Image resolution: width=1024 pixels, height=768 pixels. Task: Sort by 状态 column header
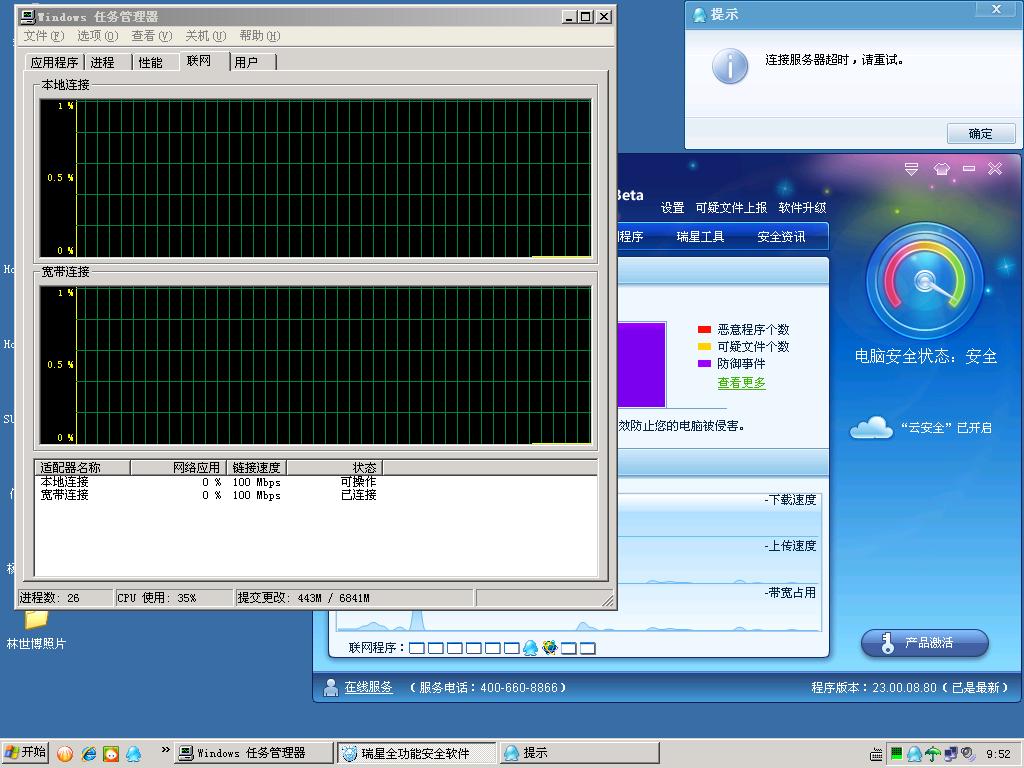[x=334, y=468]
